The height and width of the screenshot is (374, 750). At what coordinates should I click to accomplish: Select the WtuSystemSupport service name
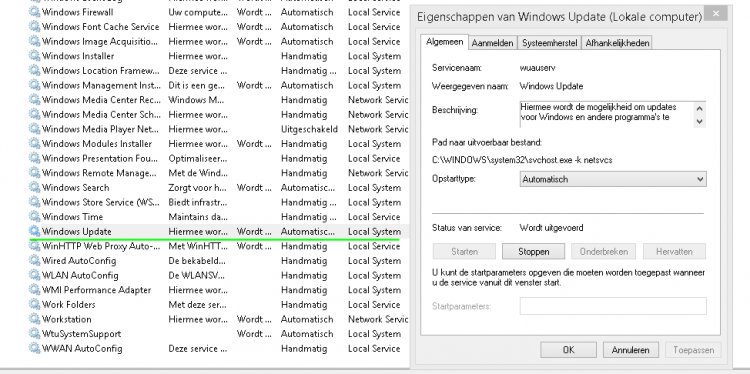coord(81,334)
